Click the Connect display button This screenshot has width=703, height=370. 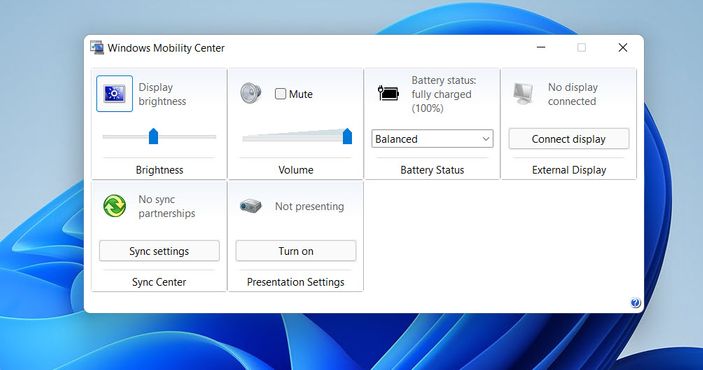[568, 139]
